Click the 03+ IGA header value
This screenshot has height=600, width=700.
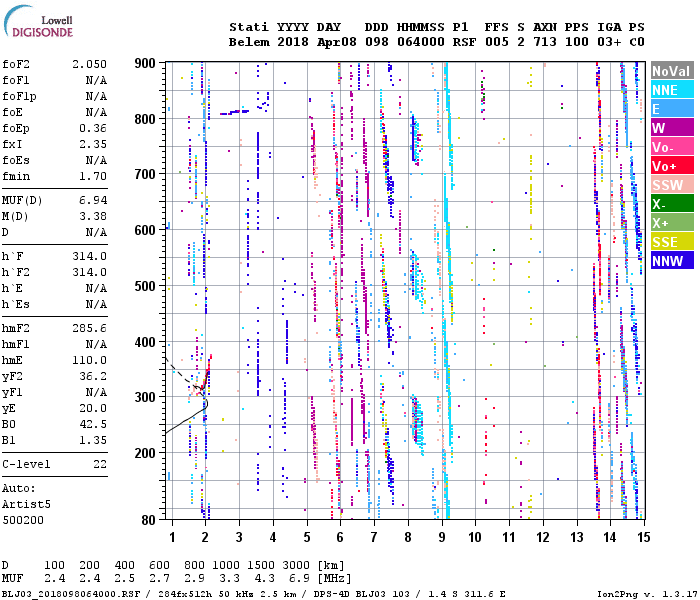(x=609, y=42)
